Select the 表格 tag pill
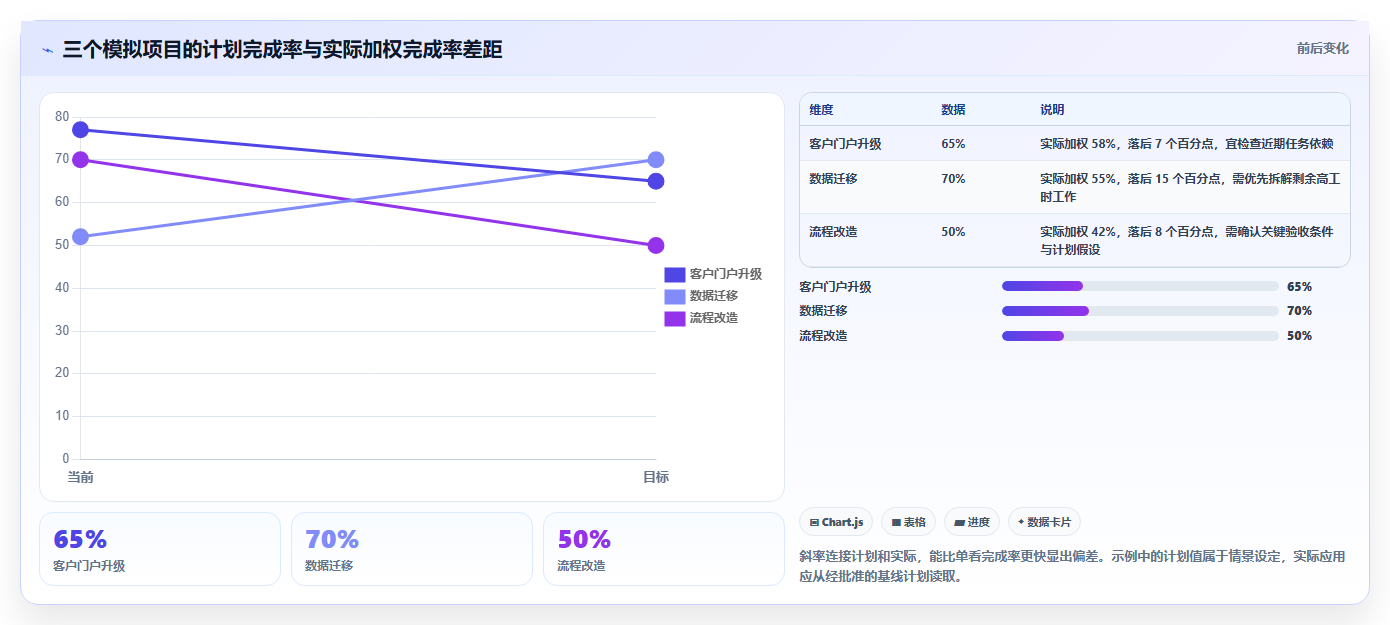1390x625 pixels. [909, 522]
